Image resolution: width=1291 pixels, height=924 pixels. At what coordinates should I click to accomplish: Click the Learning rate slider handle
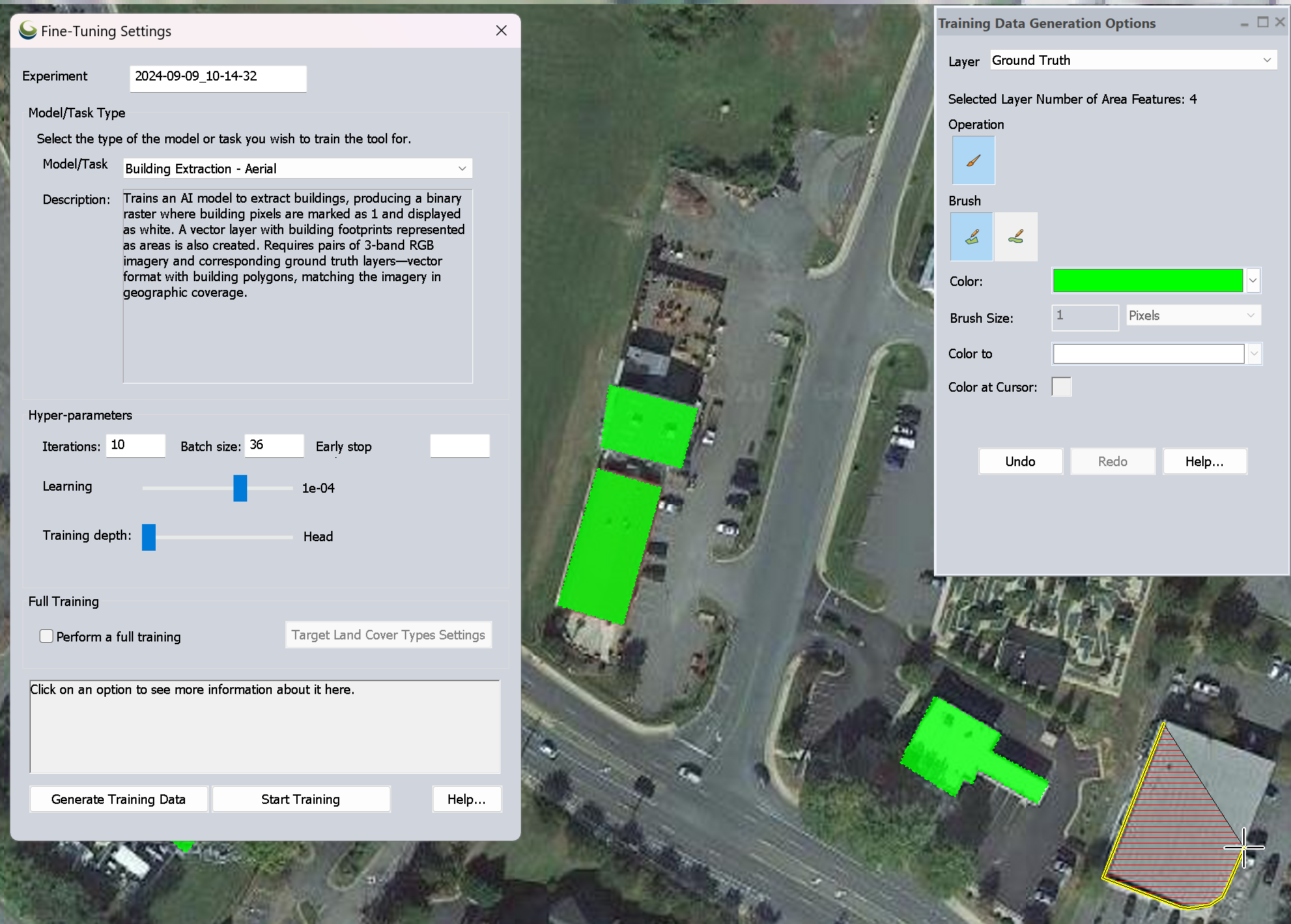pyautogui.click(x=240, y=488)
